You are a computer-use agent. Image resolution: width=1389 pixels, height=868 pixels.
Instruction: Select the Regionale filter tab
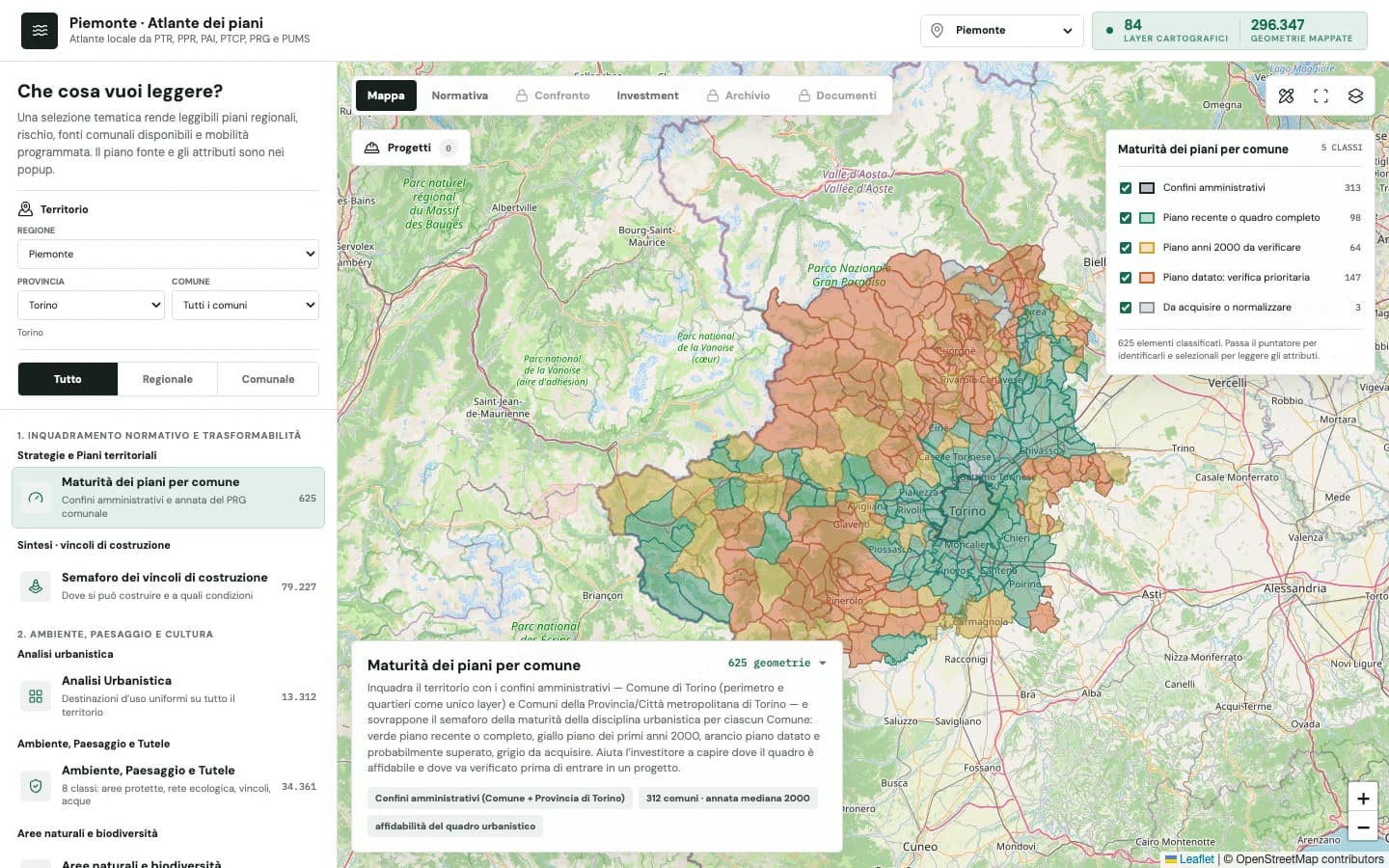pyautogui.click(x=168, y=379)
